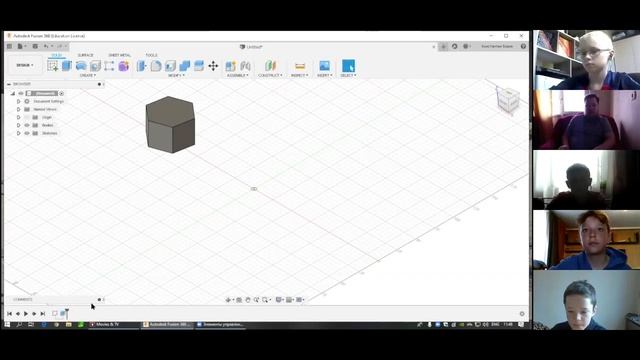Click the Pan hand navigation tool

coord(248,300)
